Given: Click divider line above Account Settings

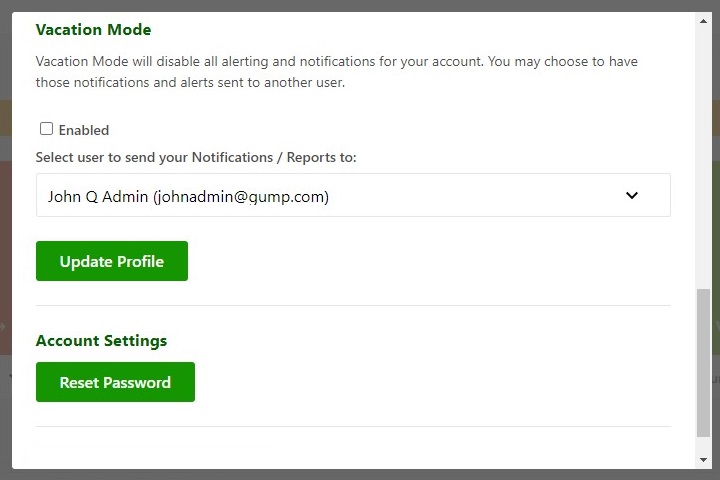Looking at the screenshot, I should (352, 306).
